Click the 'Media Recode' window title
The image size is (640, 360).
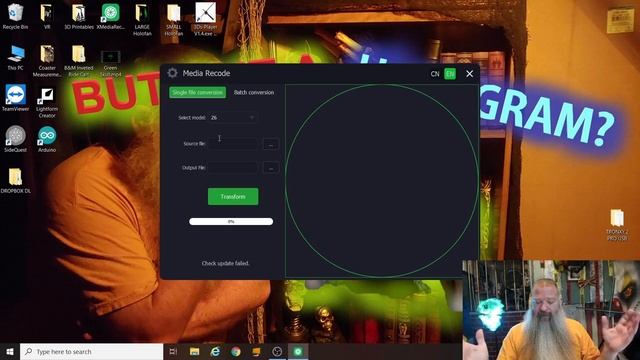(206, 73)
